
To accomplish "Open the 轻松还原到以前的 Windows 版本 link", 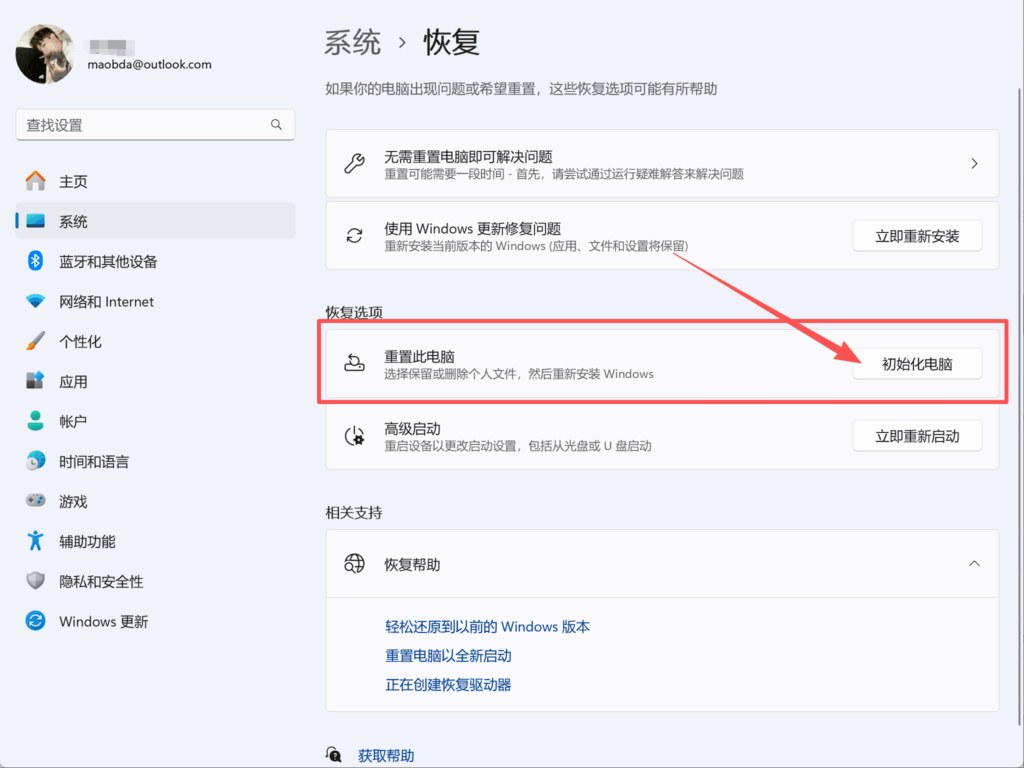I will coord(487,626).
